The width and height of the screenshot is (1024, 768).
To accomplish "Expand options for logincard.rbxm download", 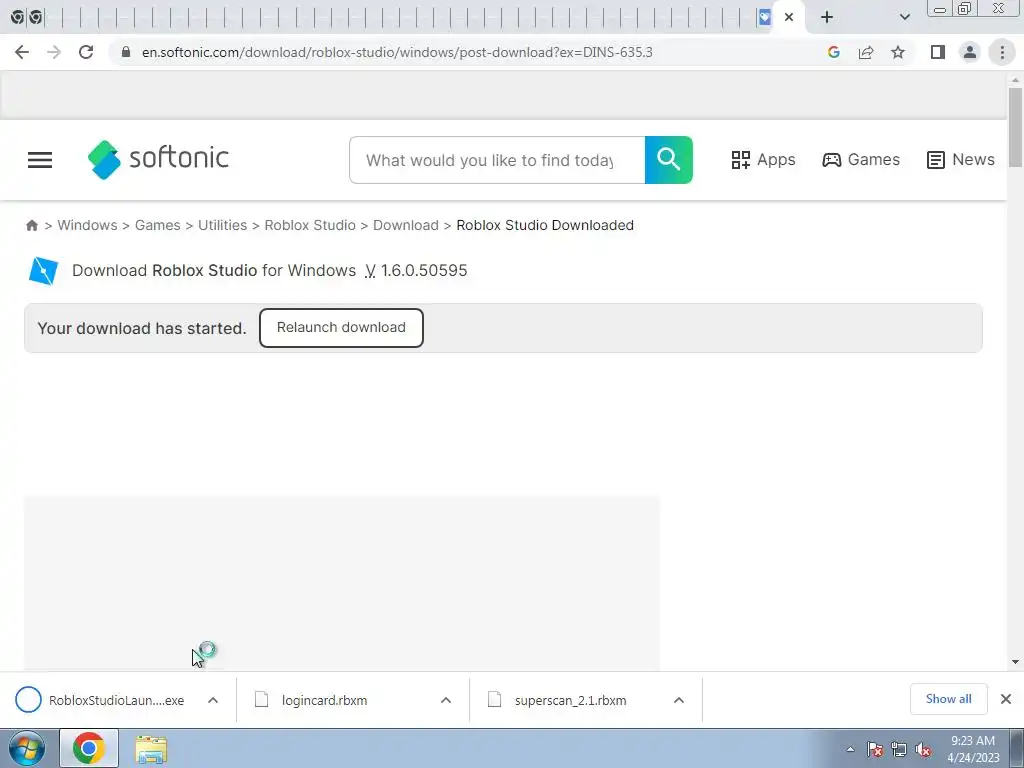I will click(446, 700).
